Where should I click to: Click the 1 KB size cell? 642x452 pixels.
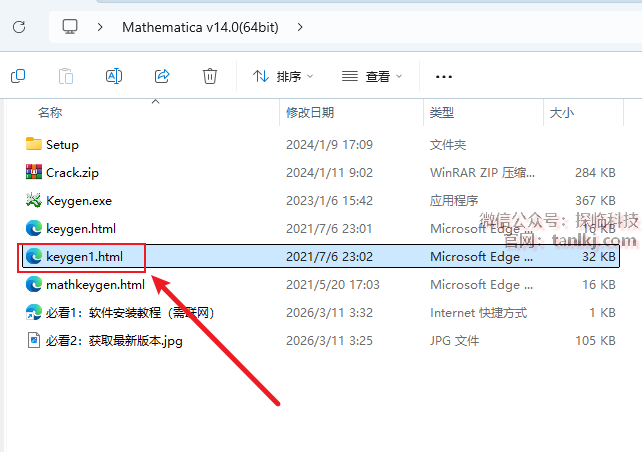tap(602, 313)
